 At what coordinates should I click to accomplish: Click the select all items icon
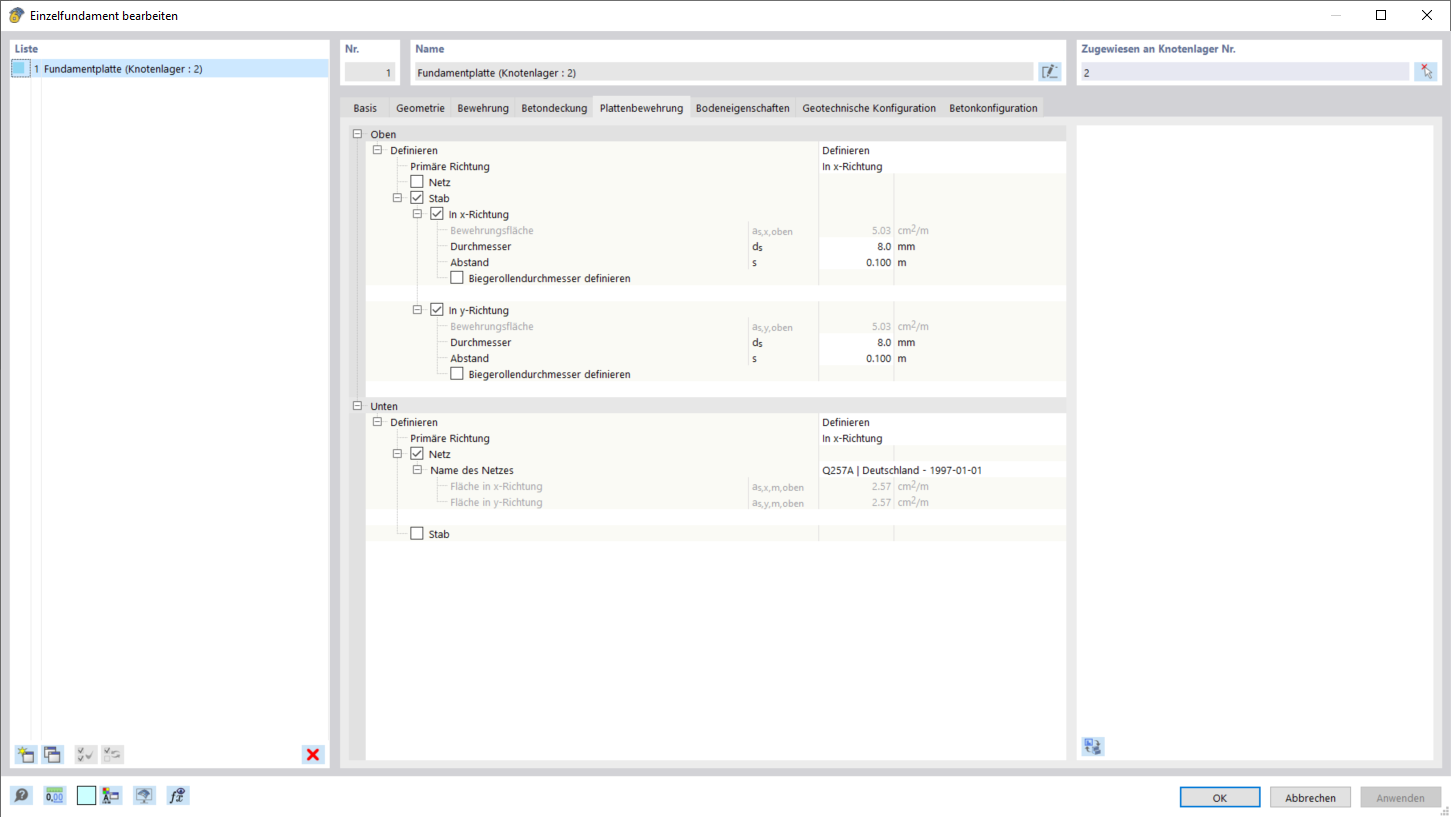86,755
